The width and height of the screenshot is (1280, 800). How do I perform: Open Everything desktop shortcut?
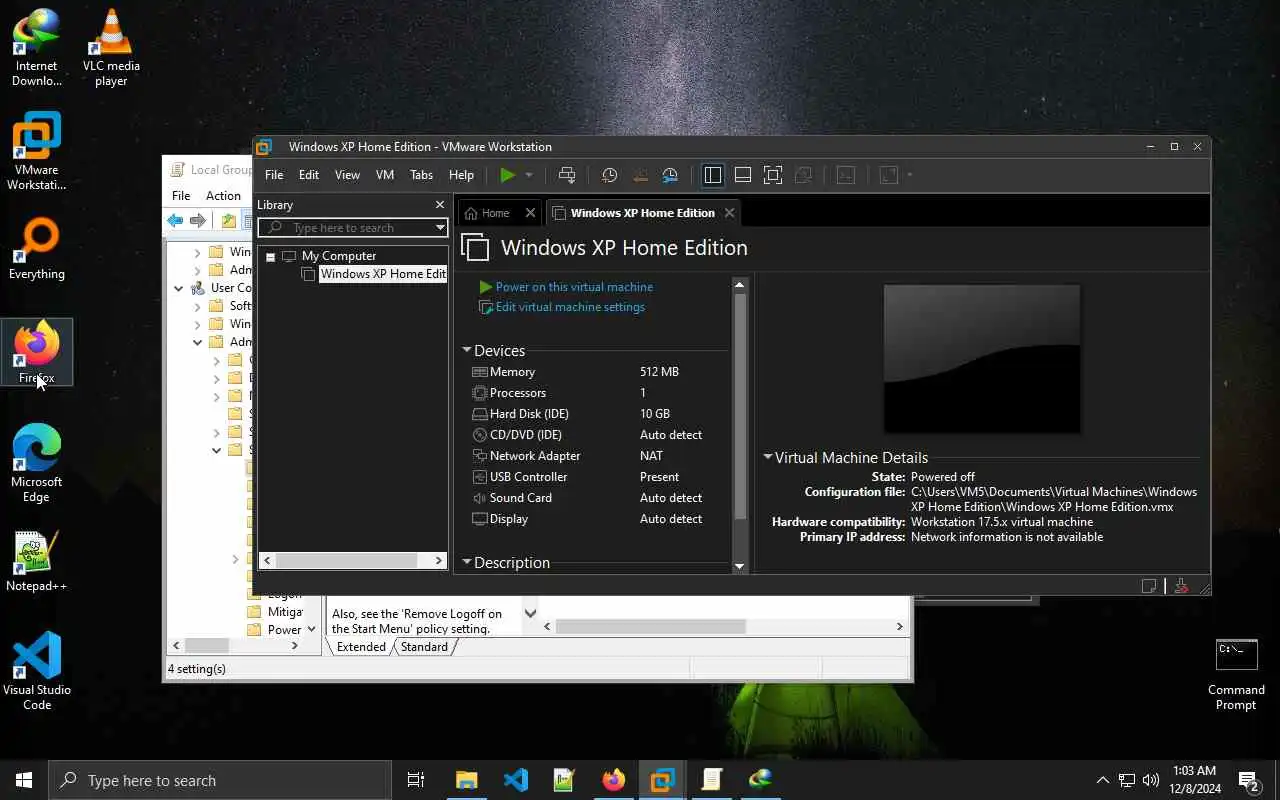coord(37,250)
